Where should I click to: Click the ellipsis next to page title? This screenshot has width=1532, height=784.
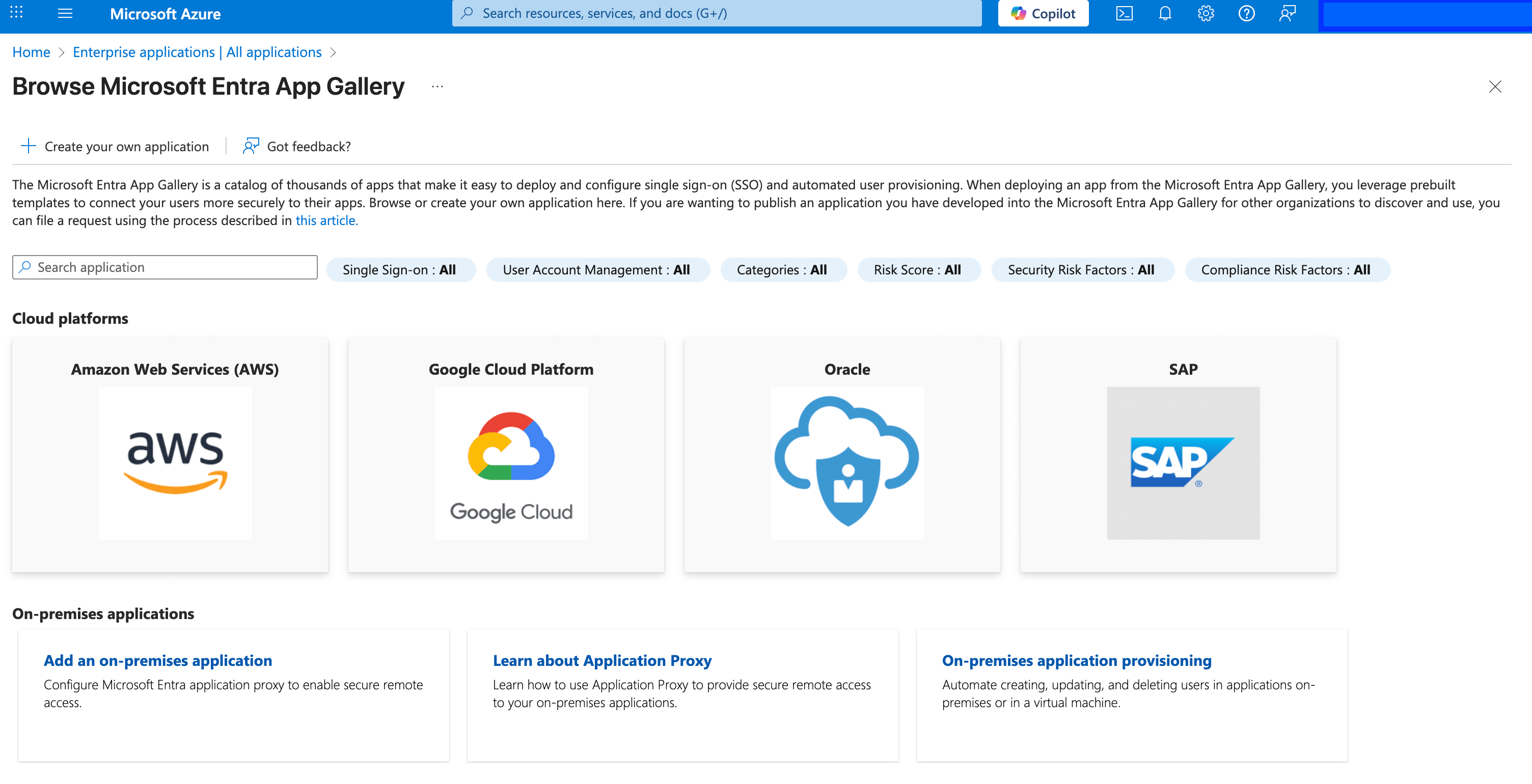pos(437,87)
